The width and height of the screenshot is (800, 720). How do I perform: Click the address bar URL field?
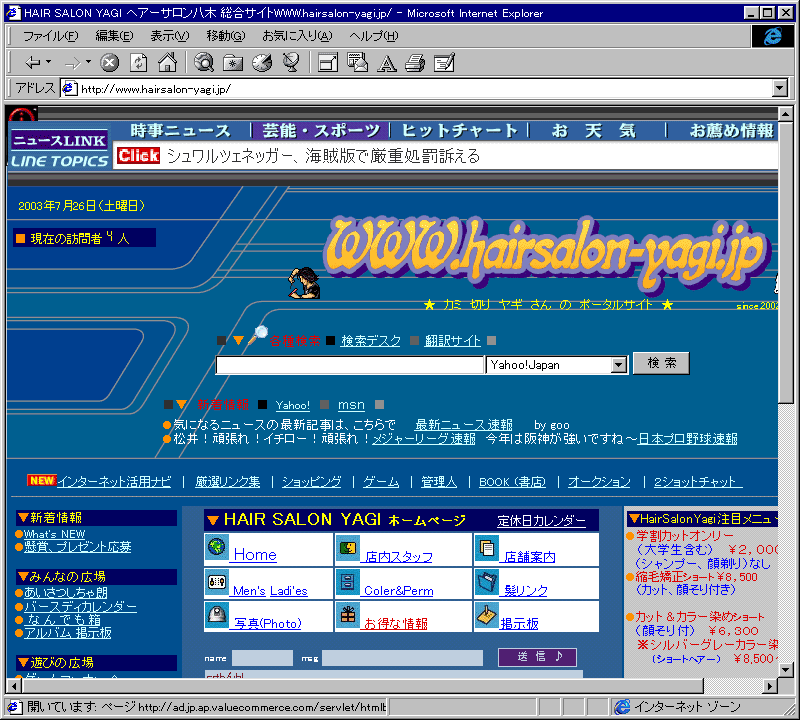[417, 89]
